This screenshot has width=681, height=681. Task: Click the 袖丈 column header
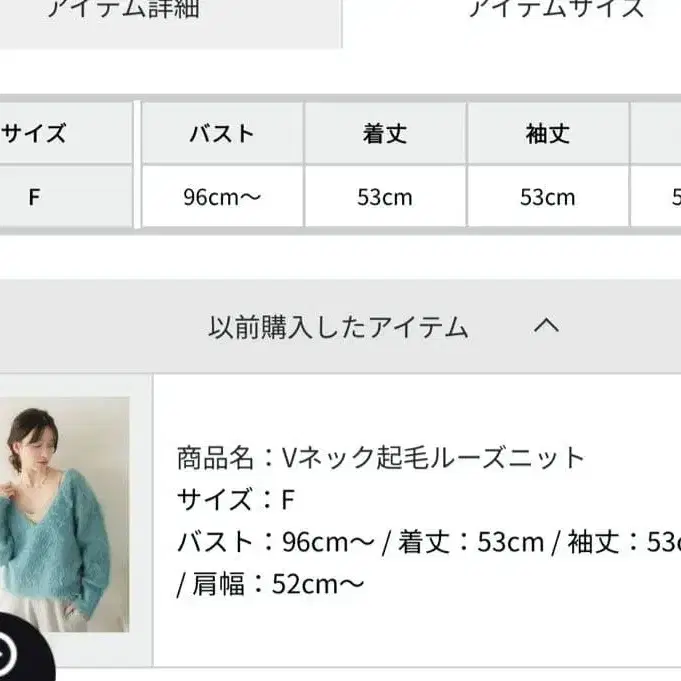pos(548,133)
